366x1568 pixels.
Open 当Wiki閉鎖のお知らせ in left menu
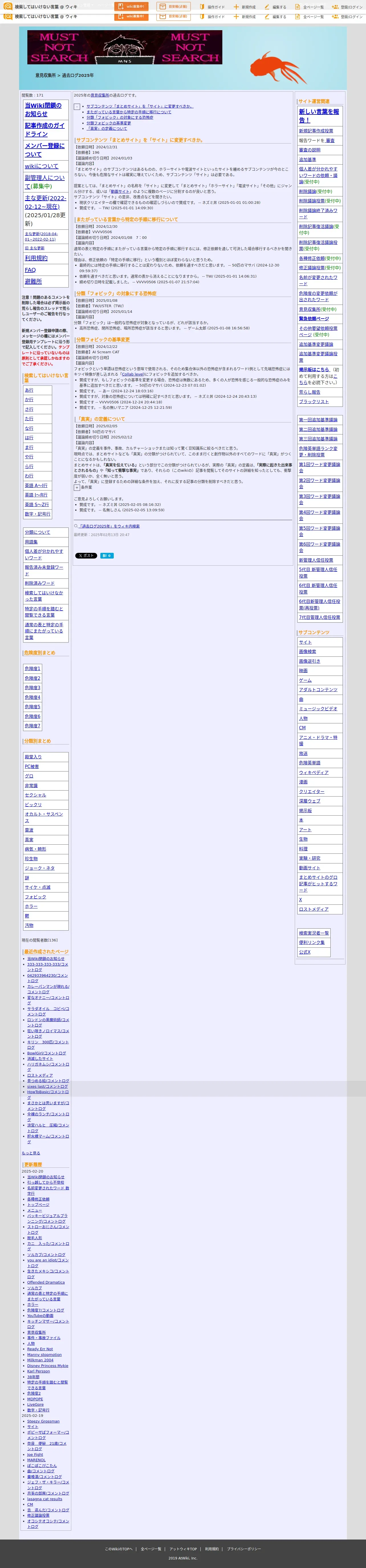tap(43, 110)
